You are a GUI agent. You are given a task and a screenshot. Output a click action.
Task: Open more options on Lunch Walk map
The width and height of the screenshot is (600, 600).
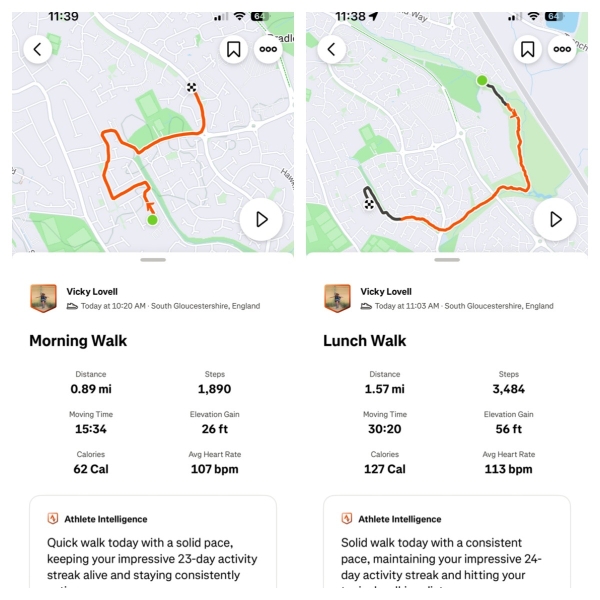(562, 49)
